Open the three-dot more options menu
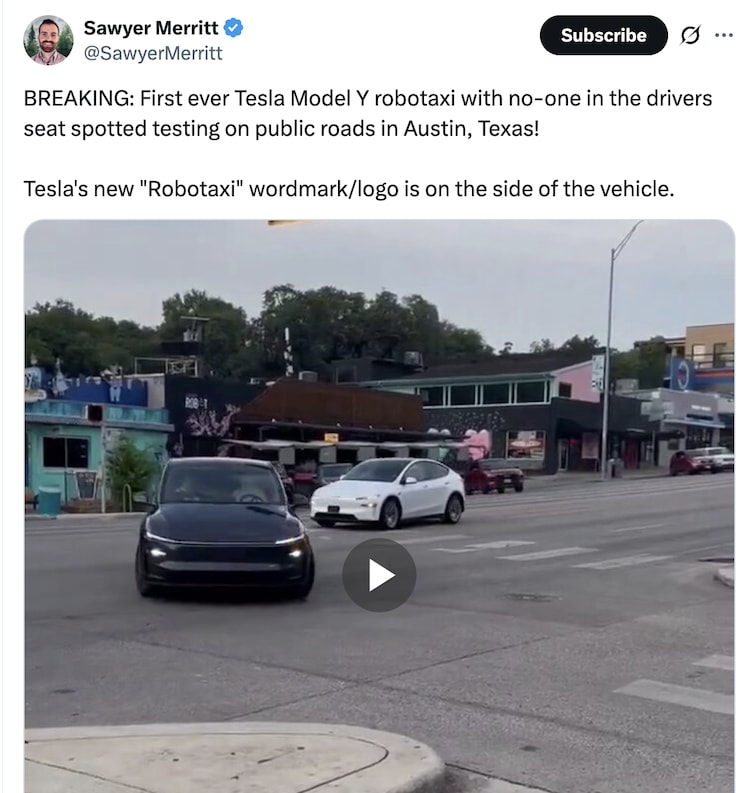The height and width of the screenshot is (793, 750). (x=724, y=35)
